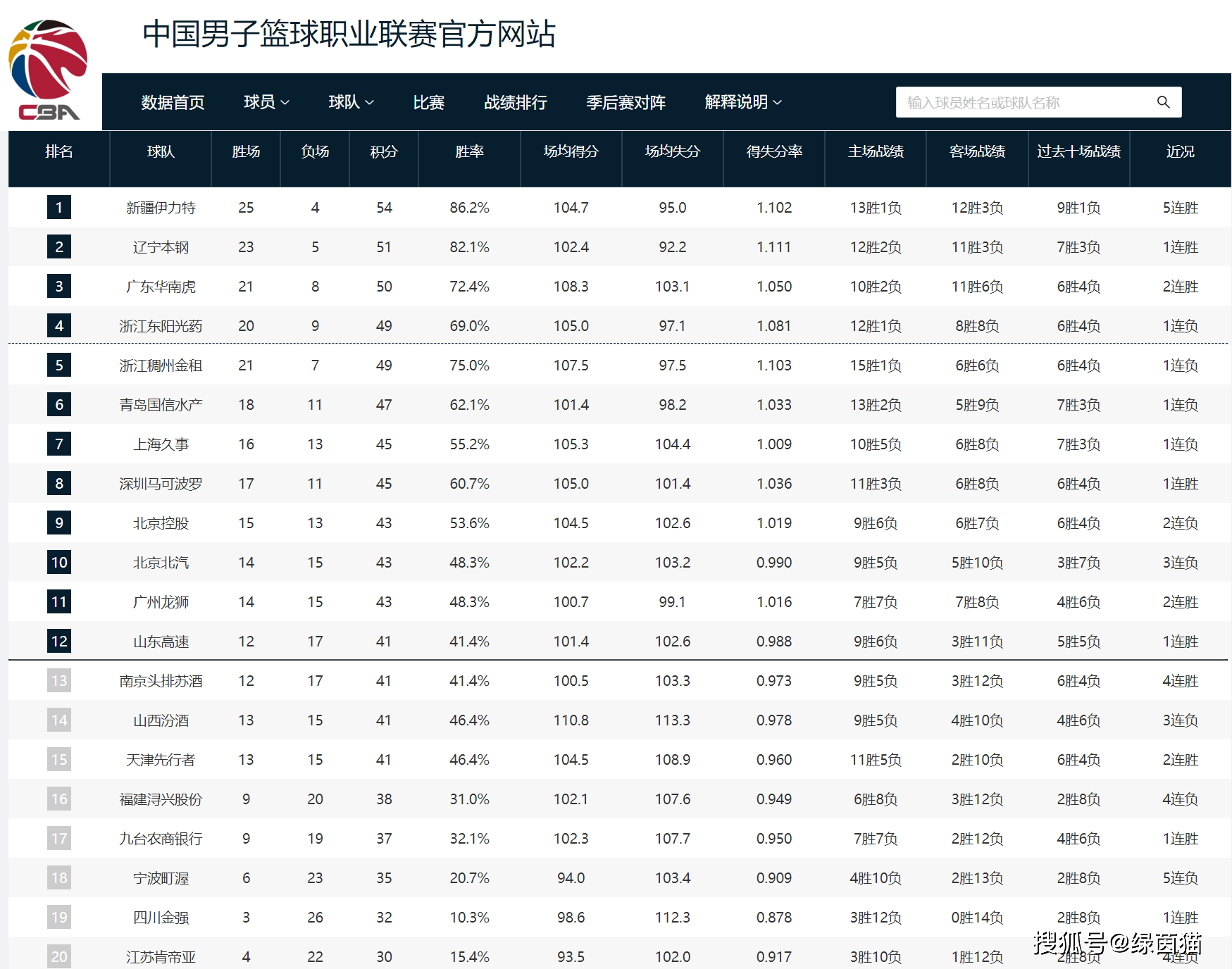Open the 战绩排行 menu item
The width and height of the screenshot is (1232, 969).
tap(516, 102)
